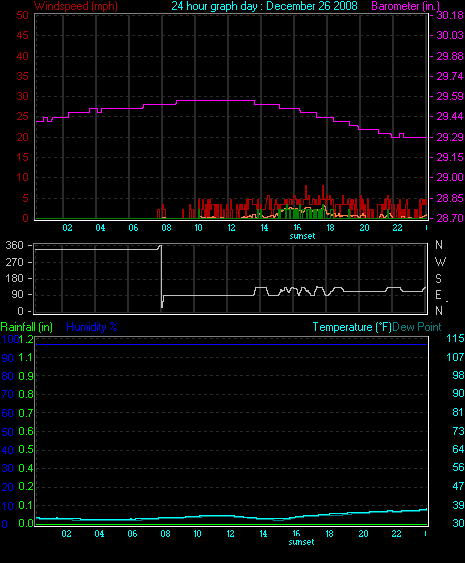The height and width of the screenshot is (563, 465).
Task: Click the red 45 windspeed scale value
Action: coord(22,35)
